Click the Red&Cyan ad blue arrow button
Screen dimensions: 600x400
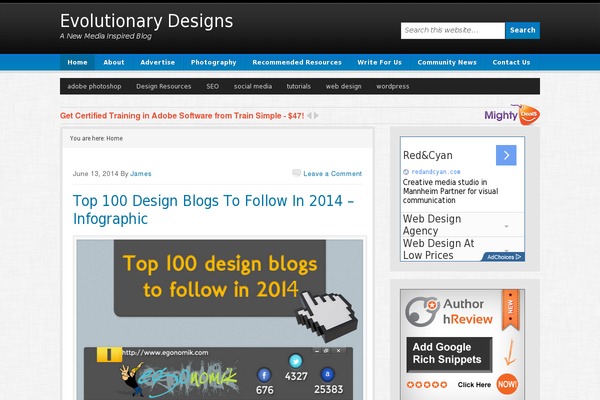[x=506, y=155]
